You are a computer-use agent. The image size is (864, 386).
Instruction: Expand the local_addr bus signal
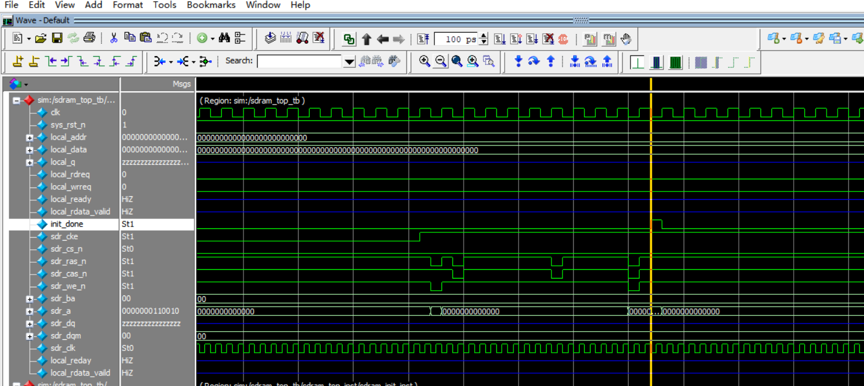[29, 137]
